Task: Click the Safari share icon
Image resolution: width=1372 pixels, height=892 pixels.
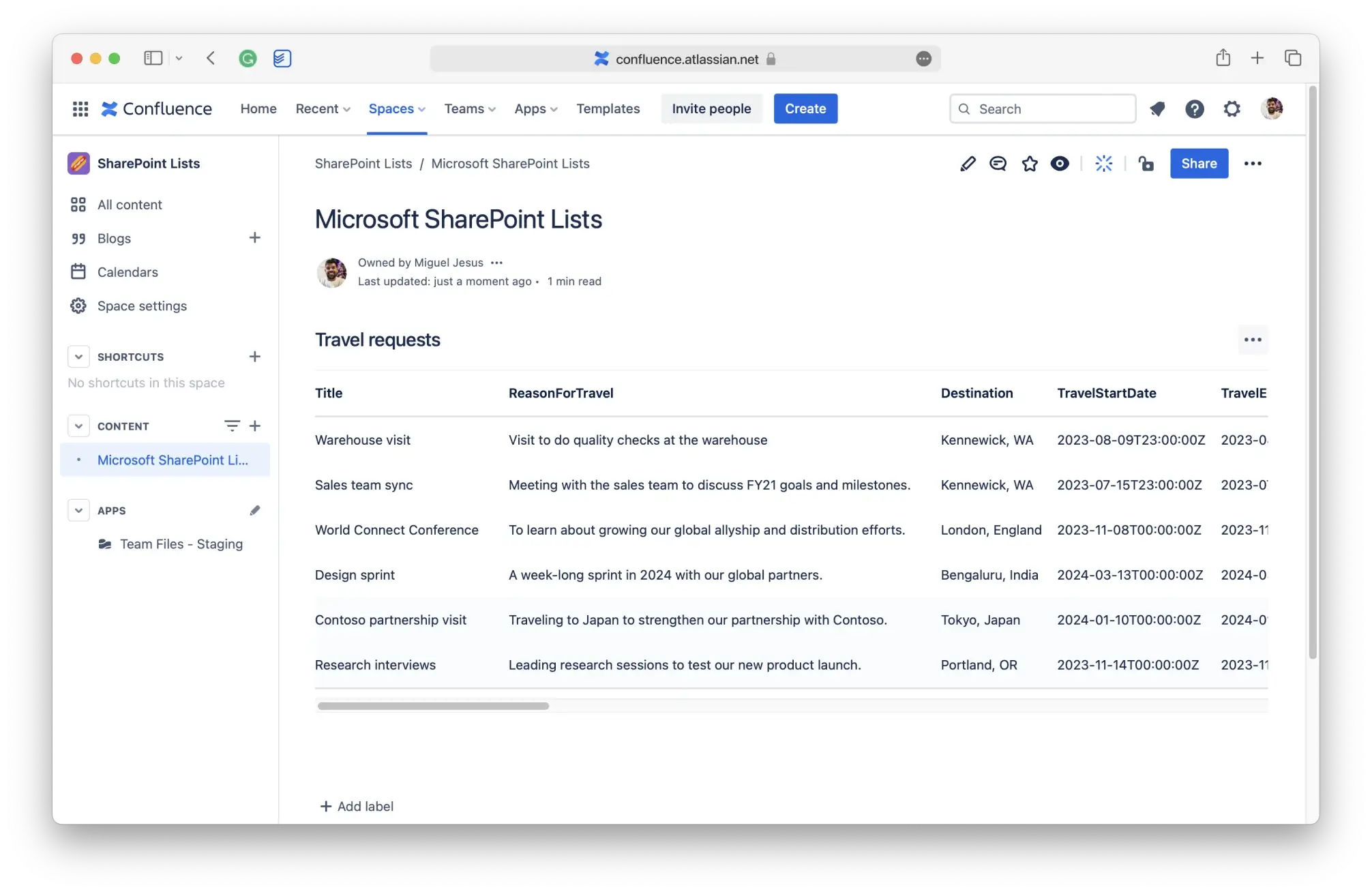Action: click(x=1223, y=58)
